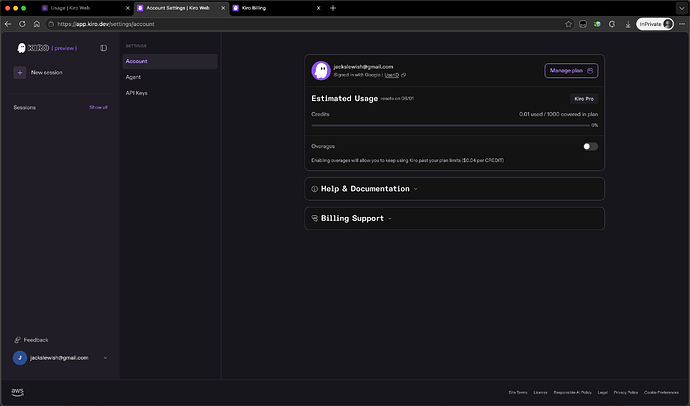Close the Account Settings browser tab
690x406 pixels.
point(223,8)
